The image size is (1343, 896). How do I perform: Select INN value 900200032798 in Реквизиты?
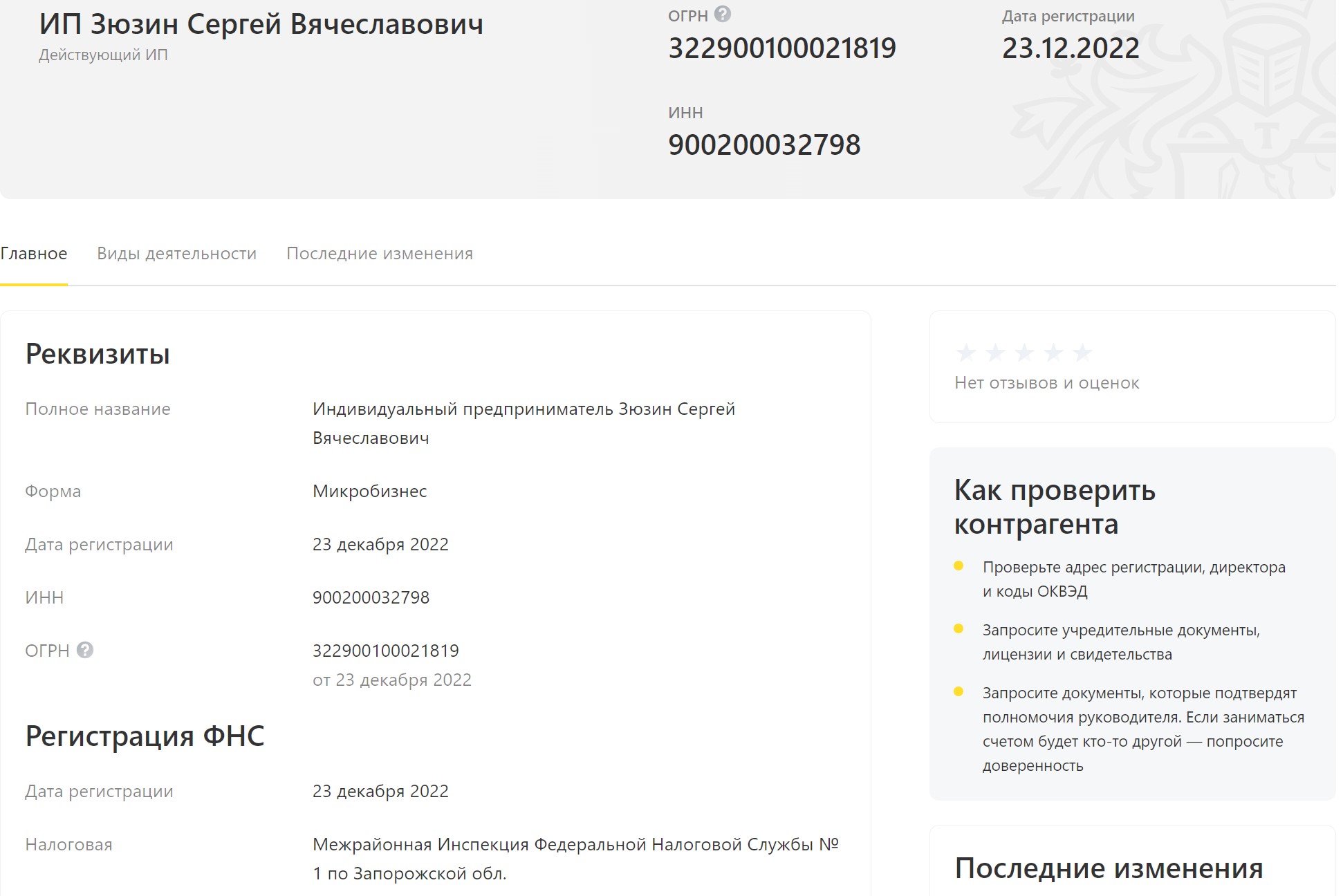tap(371, 597)
